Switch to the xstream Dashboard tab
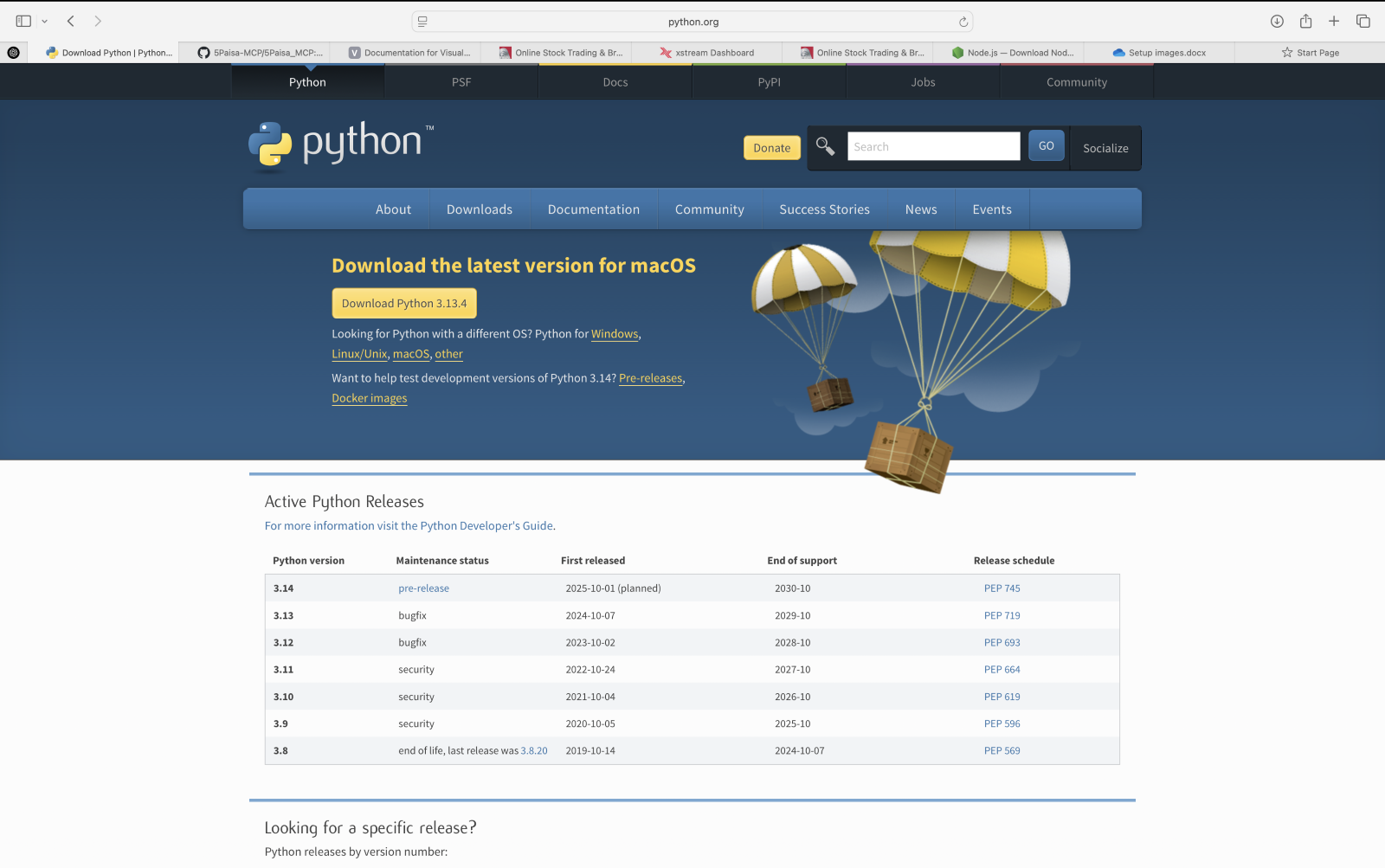Viewport: 1385px width, 868px height. pos(706,53)
